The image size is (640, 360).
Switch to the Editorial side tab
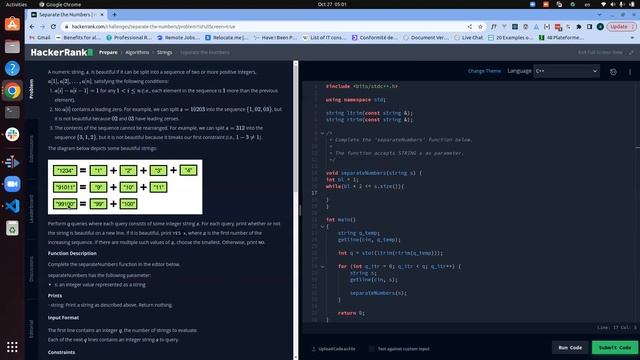tap(31, 329)
